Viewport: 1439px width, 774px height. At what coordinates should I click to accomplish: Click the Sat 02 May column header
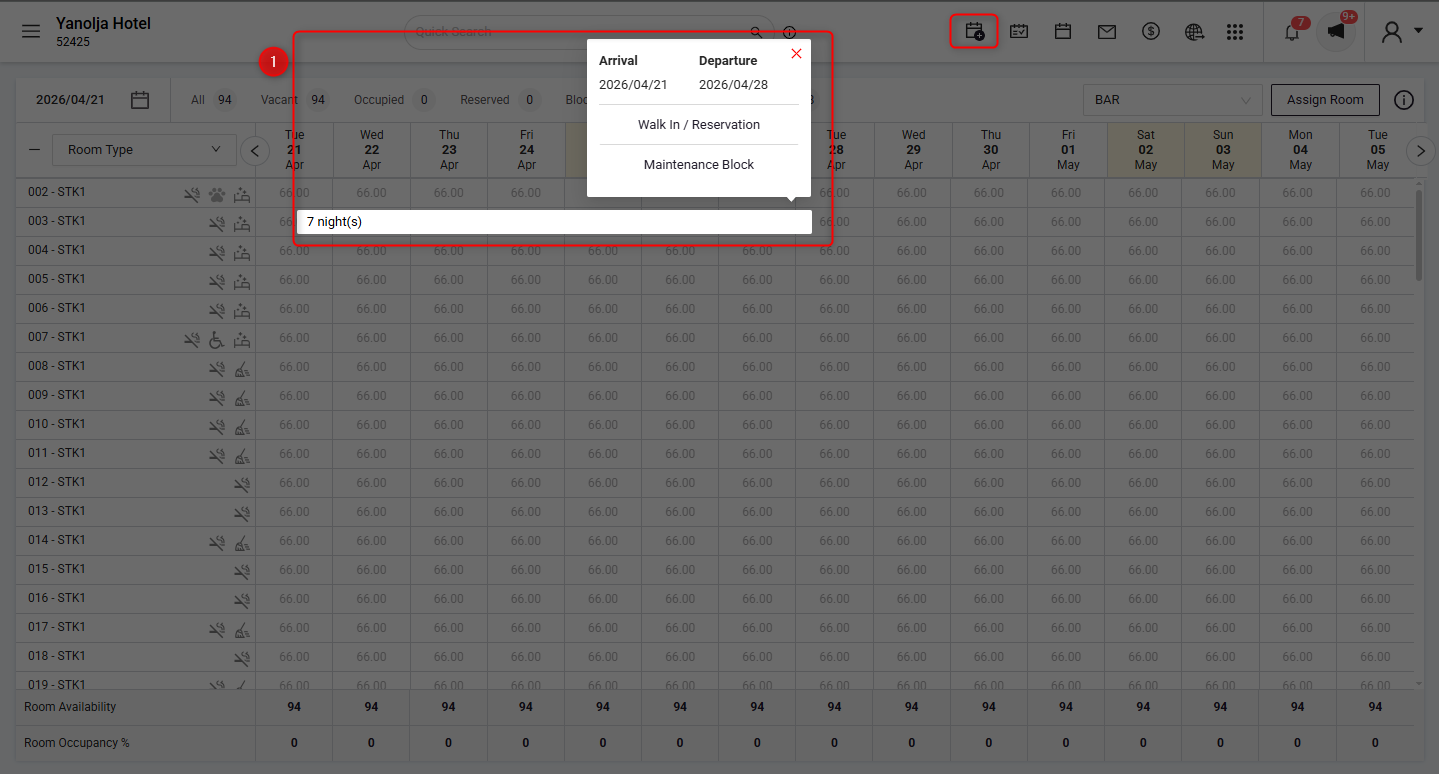(x=1146, y=150)
